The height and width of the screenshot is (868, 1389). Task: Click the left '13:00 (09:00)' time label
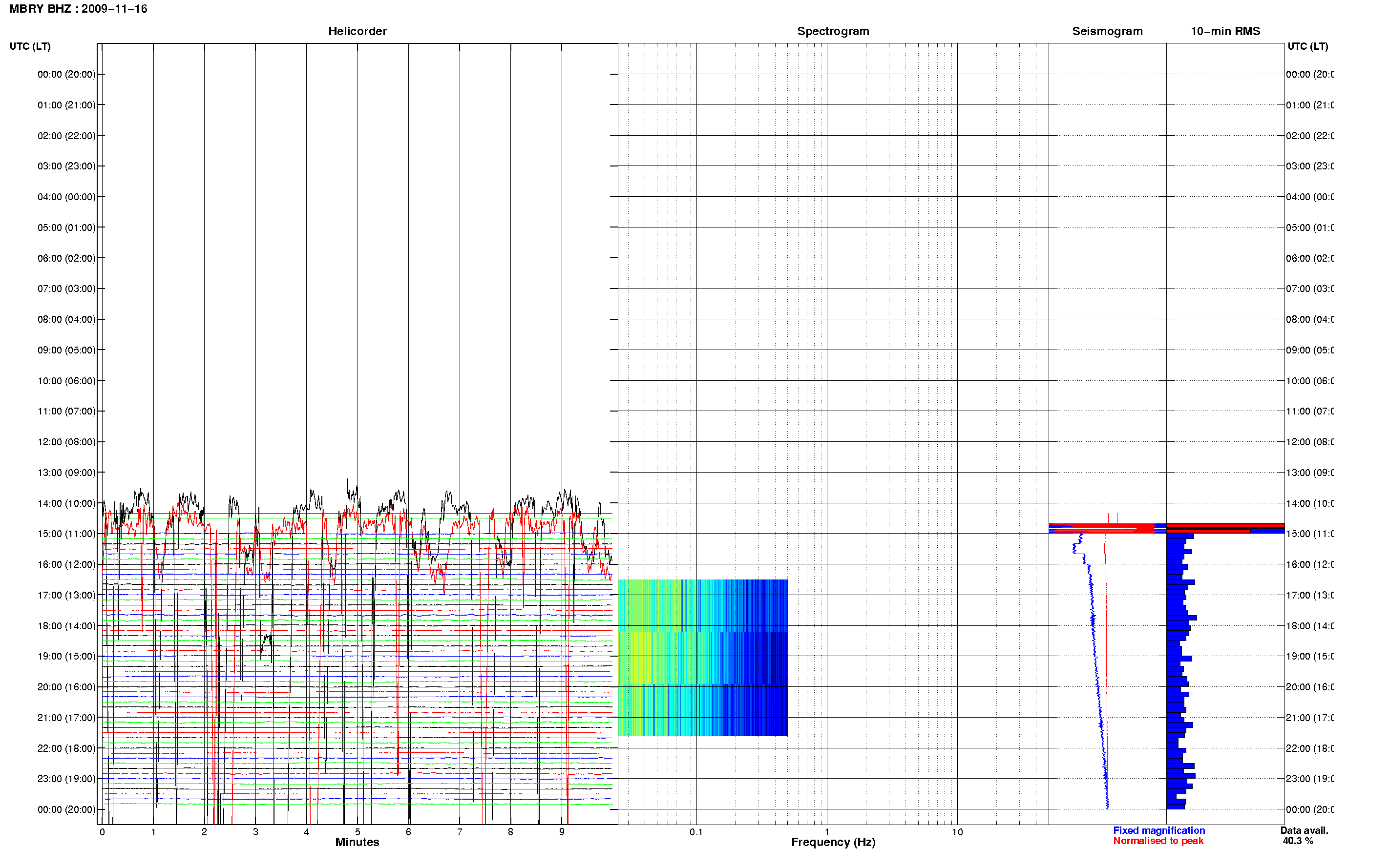[x=66, y=473]
